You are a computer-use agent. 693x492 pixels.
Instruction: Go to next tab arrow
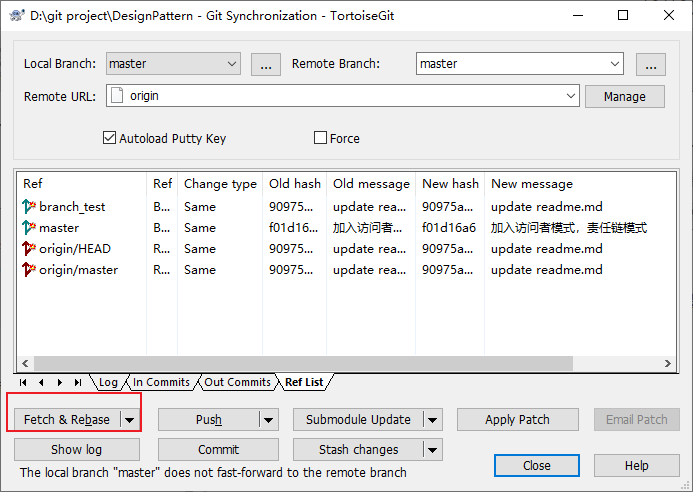click(60, 382)
